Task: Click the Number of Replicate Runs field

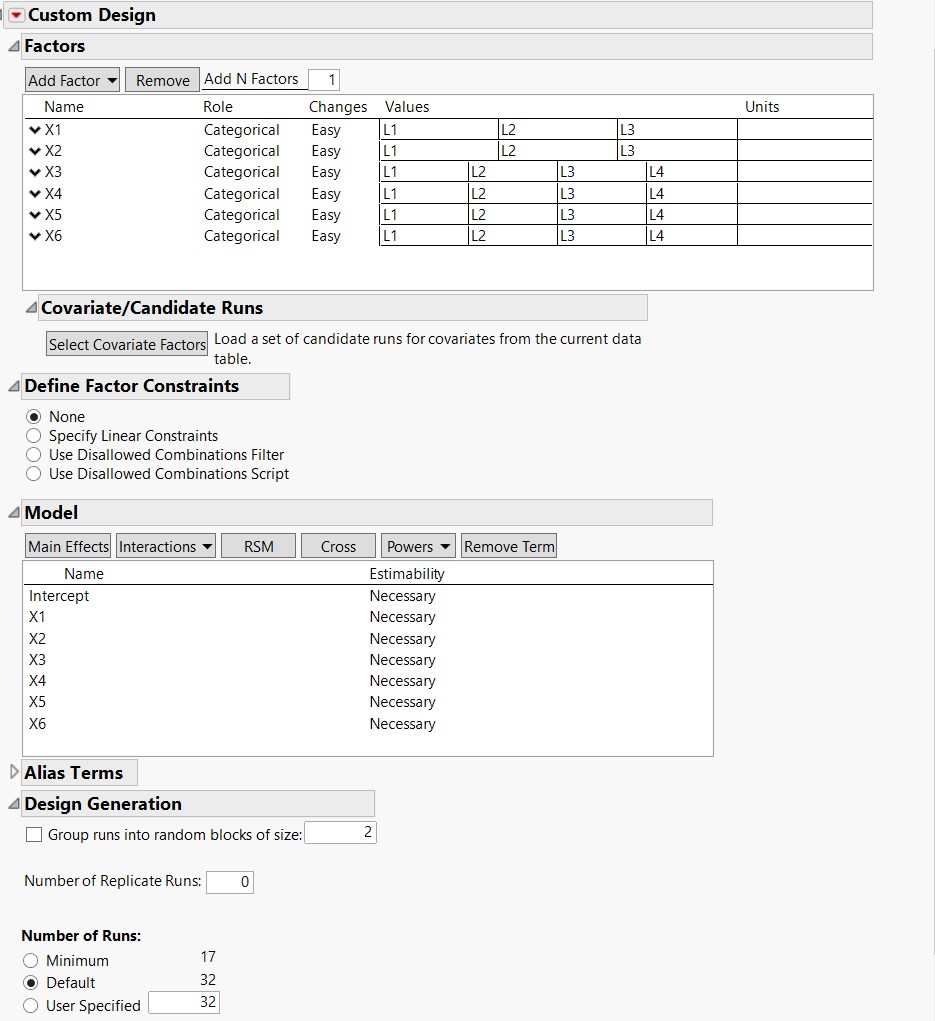Action: pyautogui.click(x=230, y=882)
